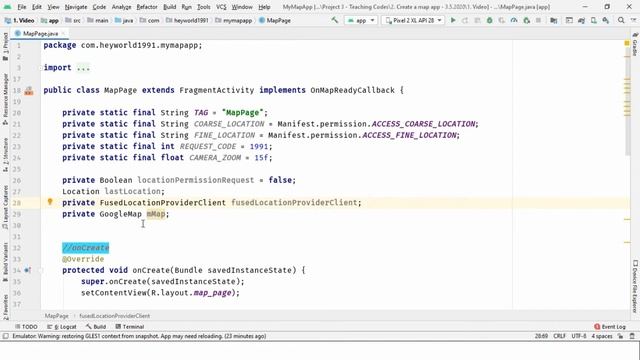Click the highlighted mMap variable
The height and width of the screenshot is (360, 640).
pos(156,214)
